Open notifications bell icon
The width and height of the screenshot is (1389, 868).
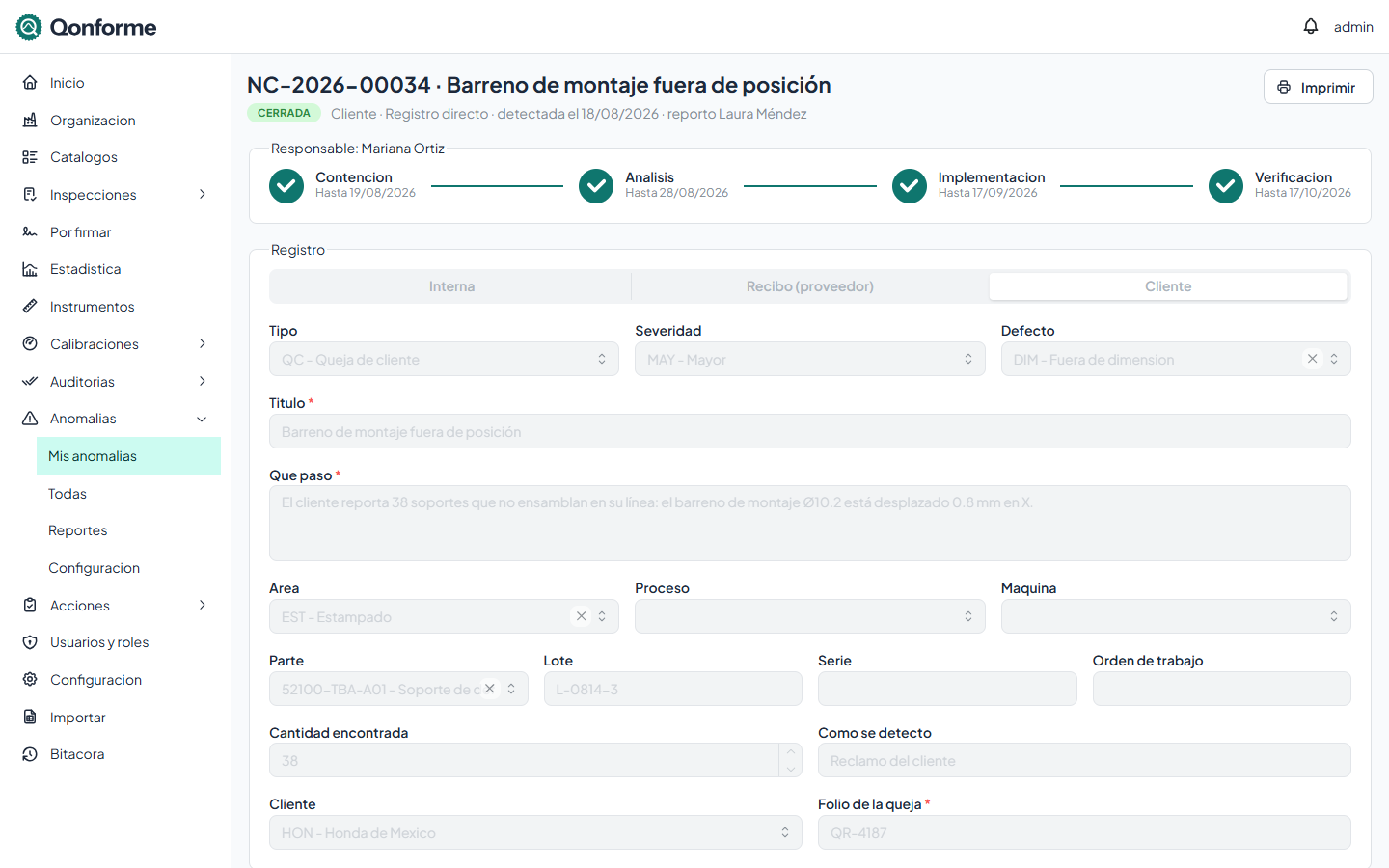tap(1311, 26)
